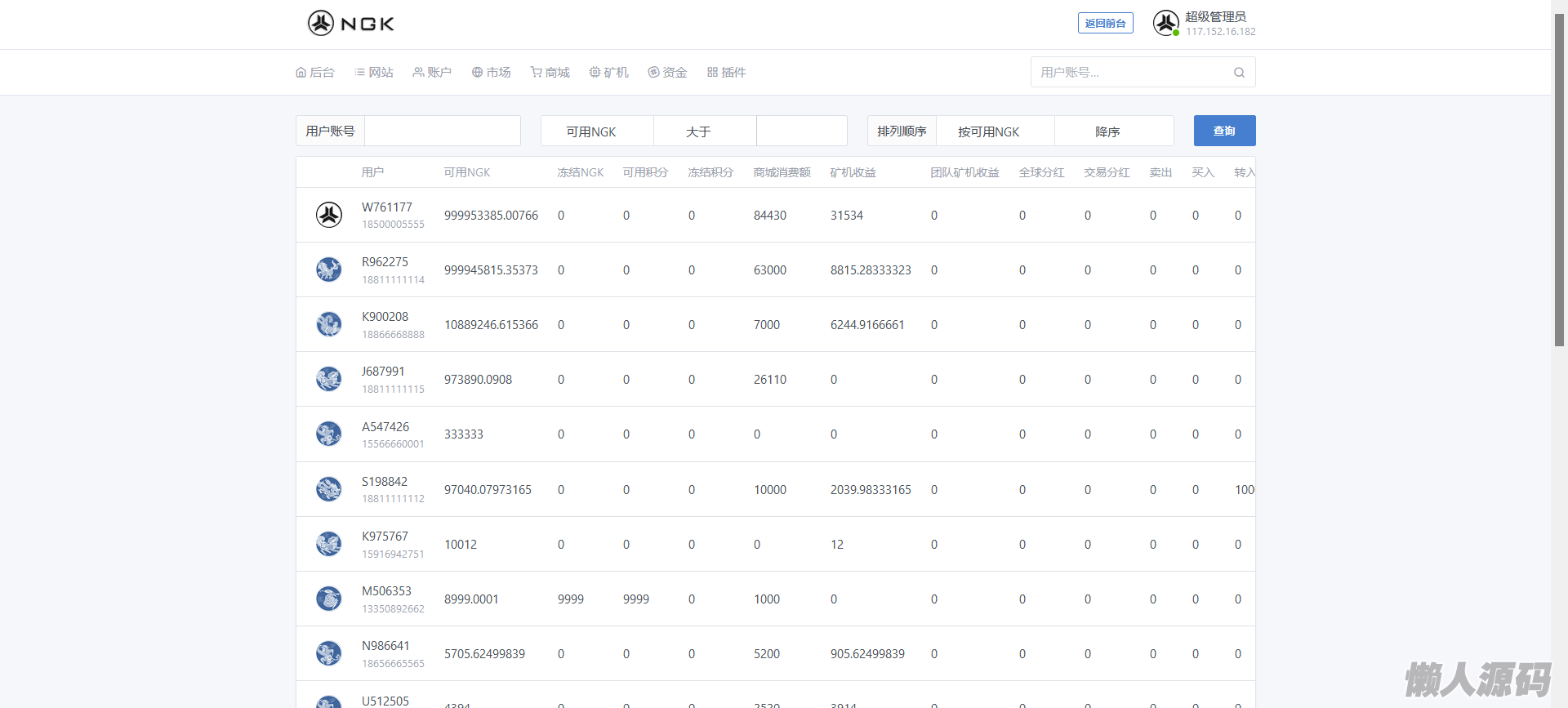
Task: Click the super admin avatar icon
Action: pyautogui.click(x=1165, y=23)
